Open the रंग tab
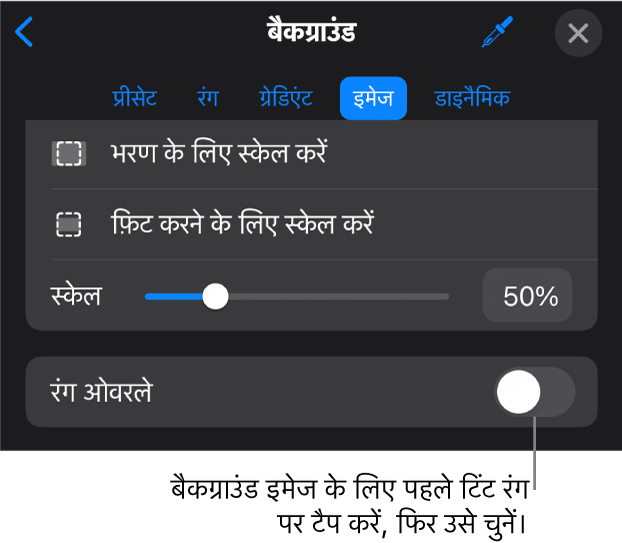This screenshot has width=622, height=543. click(208, 98)
